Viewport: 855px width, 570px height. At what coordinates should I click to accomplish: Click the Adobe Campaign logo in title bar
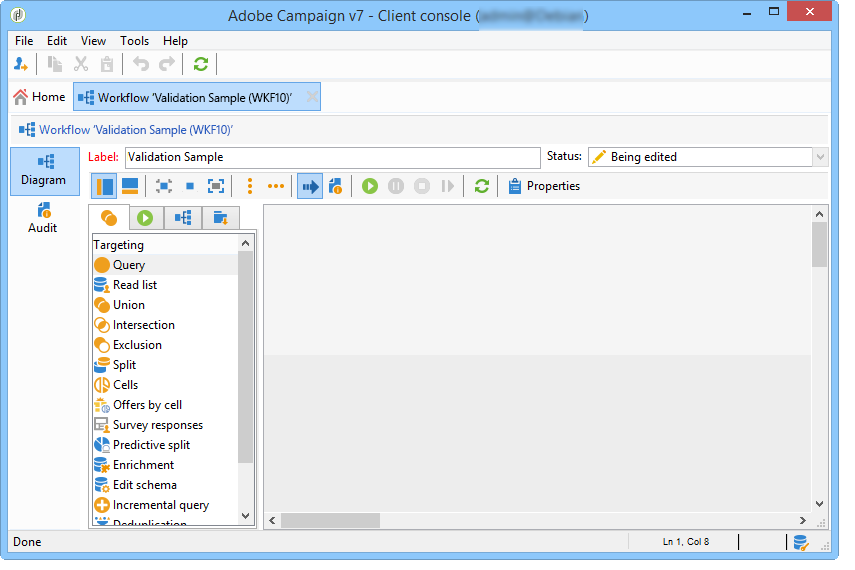coord(18,15)
